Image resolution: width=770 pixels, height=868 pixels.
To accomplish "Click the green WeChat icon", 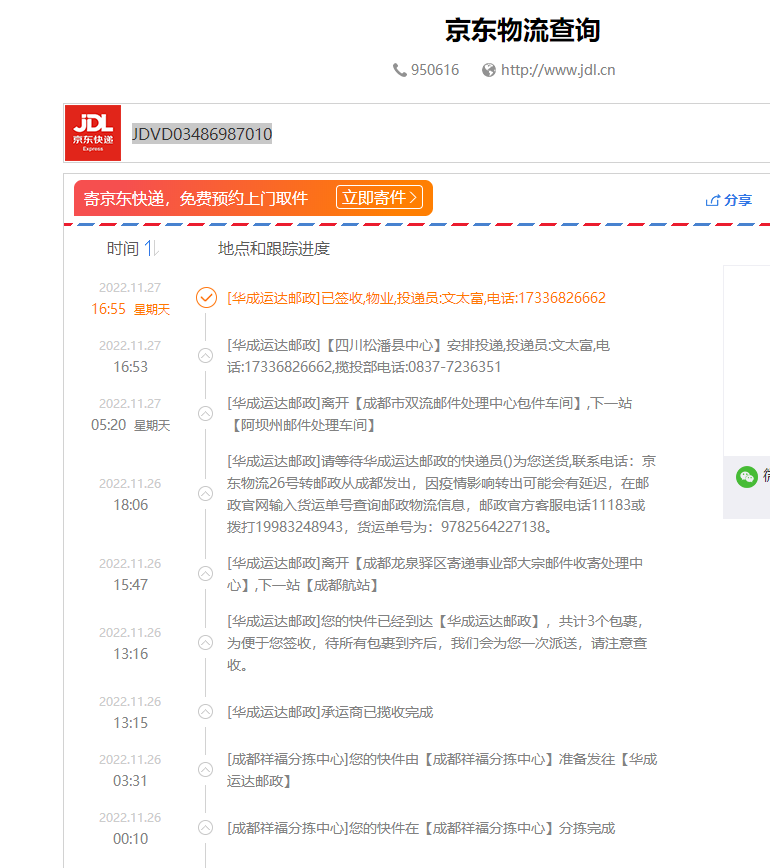I will [x=747, y=477].
